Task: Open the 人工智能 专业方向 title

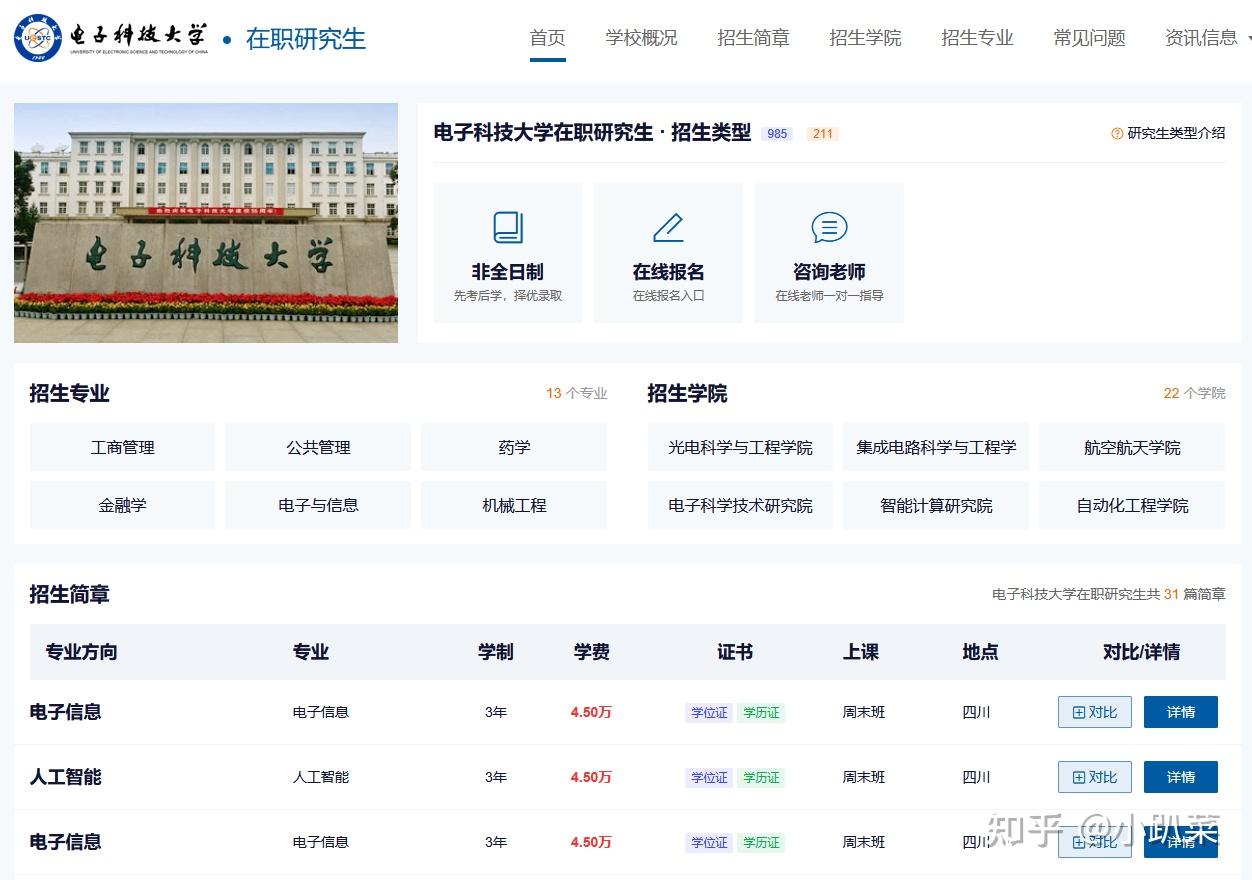Action: pos(66,777)
